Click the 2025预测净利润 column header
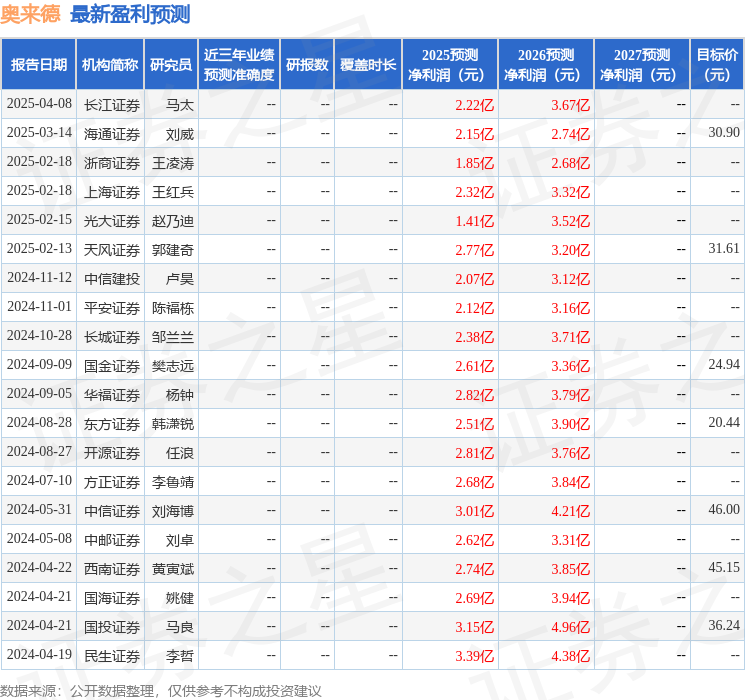 [450, 65]
